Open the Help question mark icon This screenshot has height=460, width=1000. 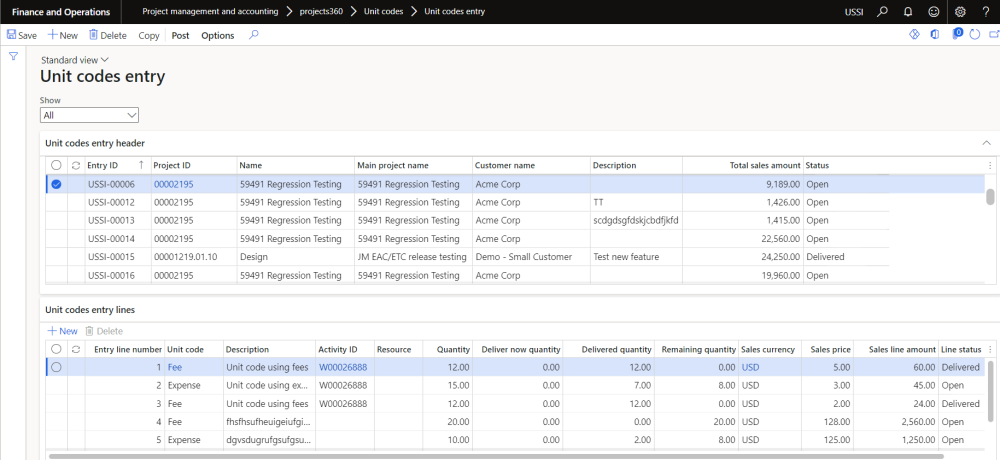coord(985,11)
